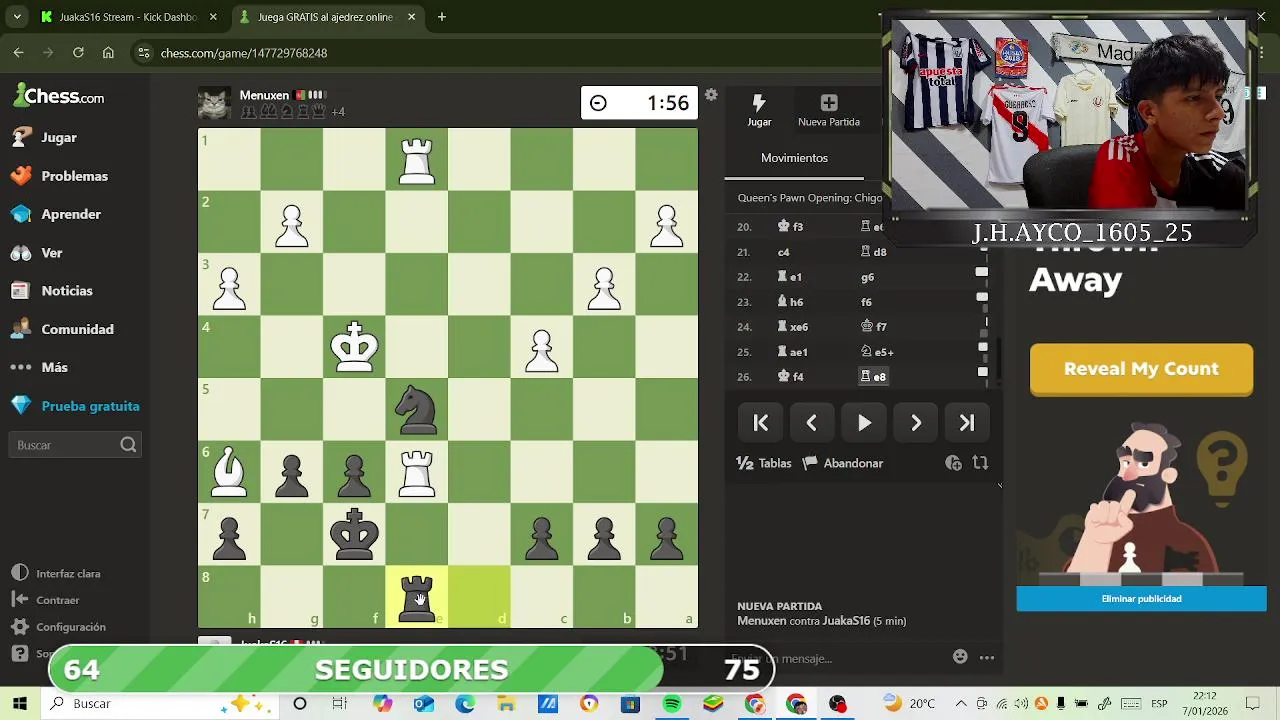Open Spotify from the taskbar
Screen dimensions: 1280x720
(x=672, y=704)
